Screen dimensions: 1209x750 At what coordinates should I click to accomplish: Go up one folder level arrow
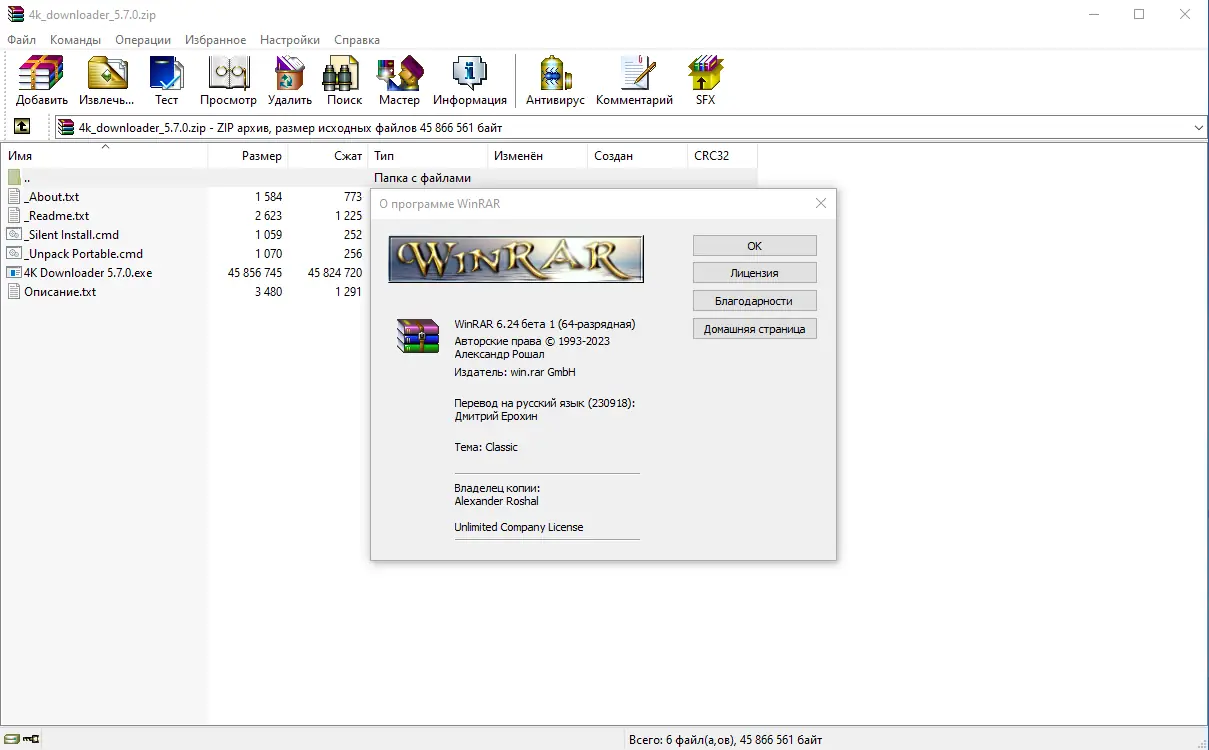click(21, 127)
